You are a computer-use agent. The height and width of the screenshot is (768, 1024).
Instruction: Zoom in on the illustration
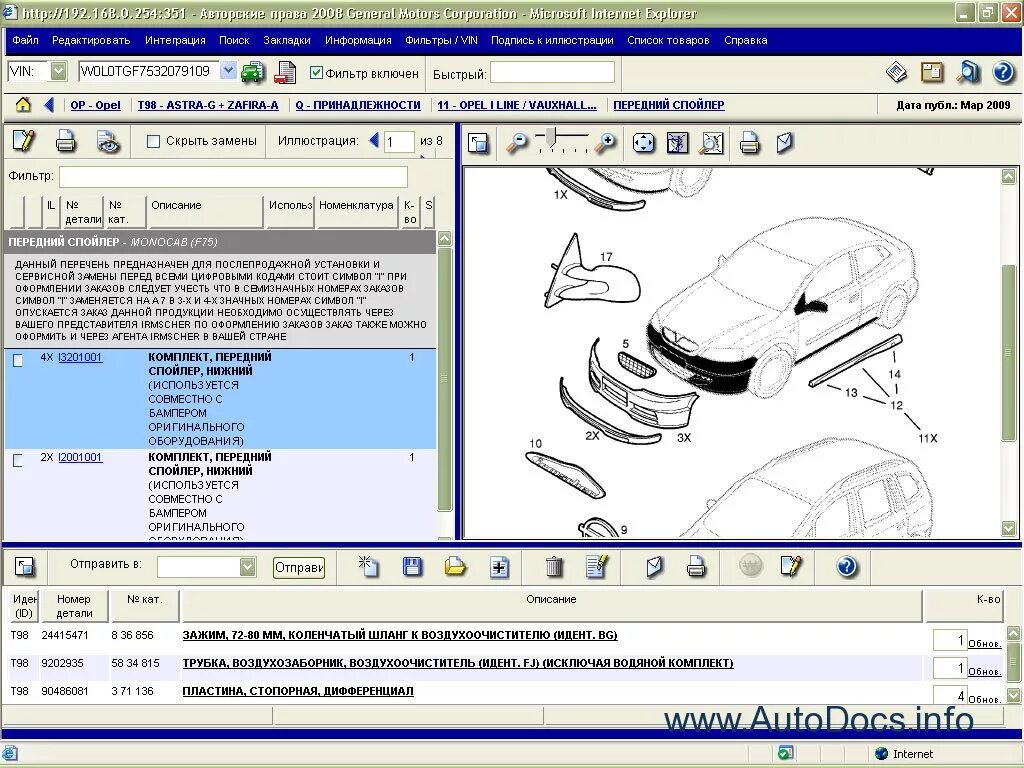pos(606,143)
